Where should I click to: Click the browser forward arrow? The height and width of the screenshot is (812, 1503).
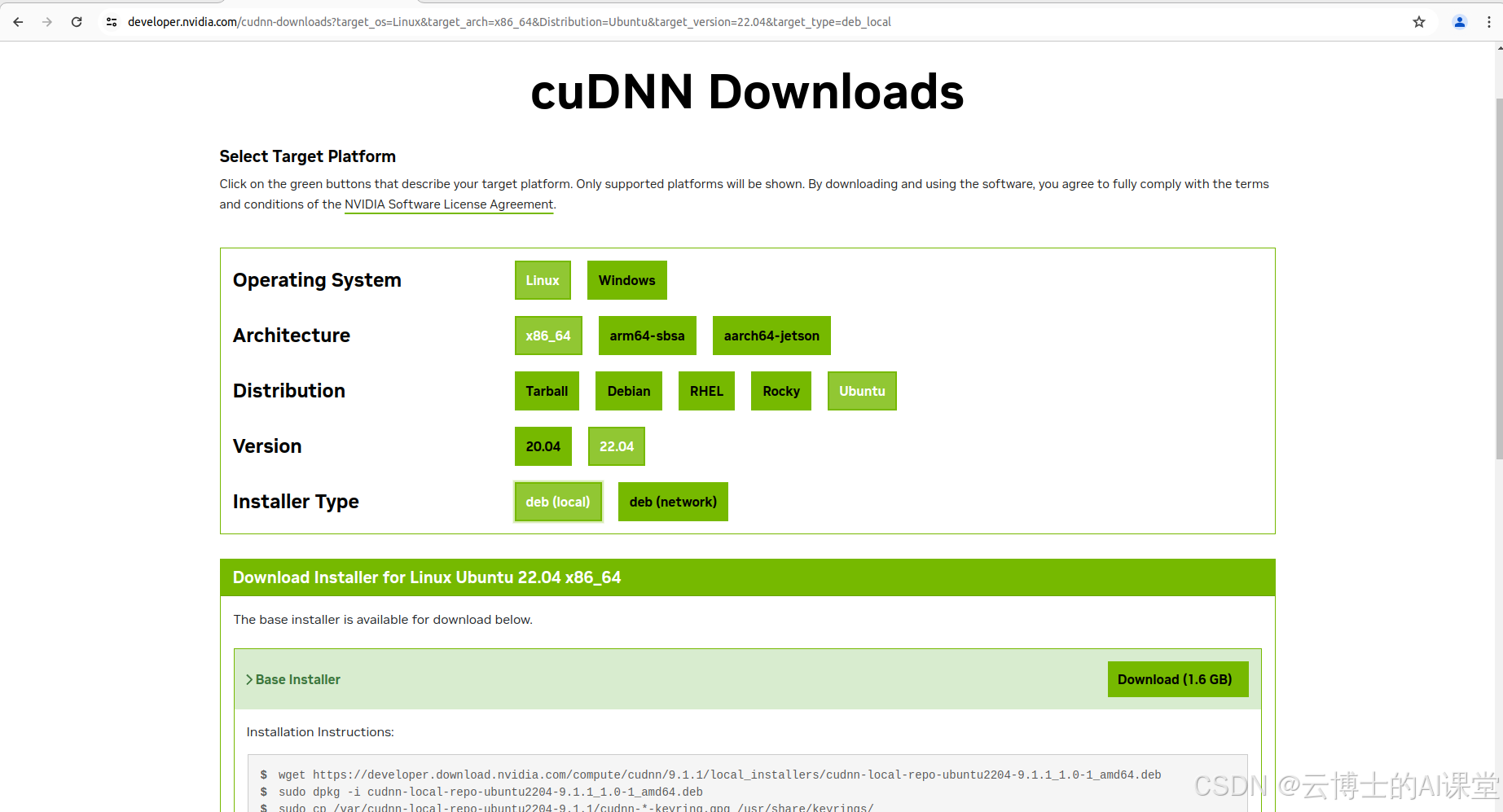pyautogui.click(x=47, y=22)
